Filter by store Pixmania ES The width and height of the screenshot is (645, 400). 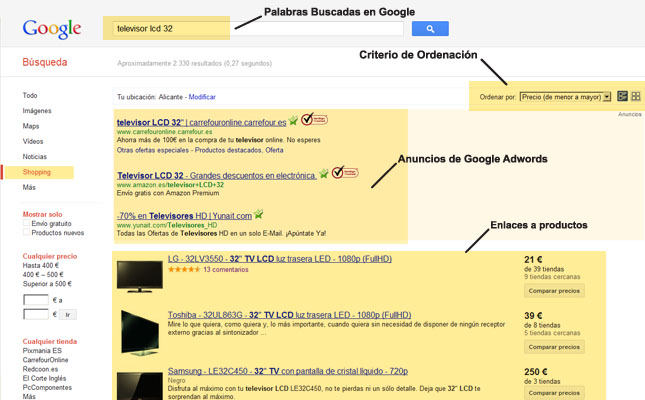(42, 351)
